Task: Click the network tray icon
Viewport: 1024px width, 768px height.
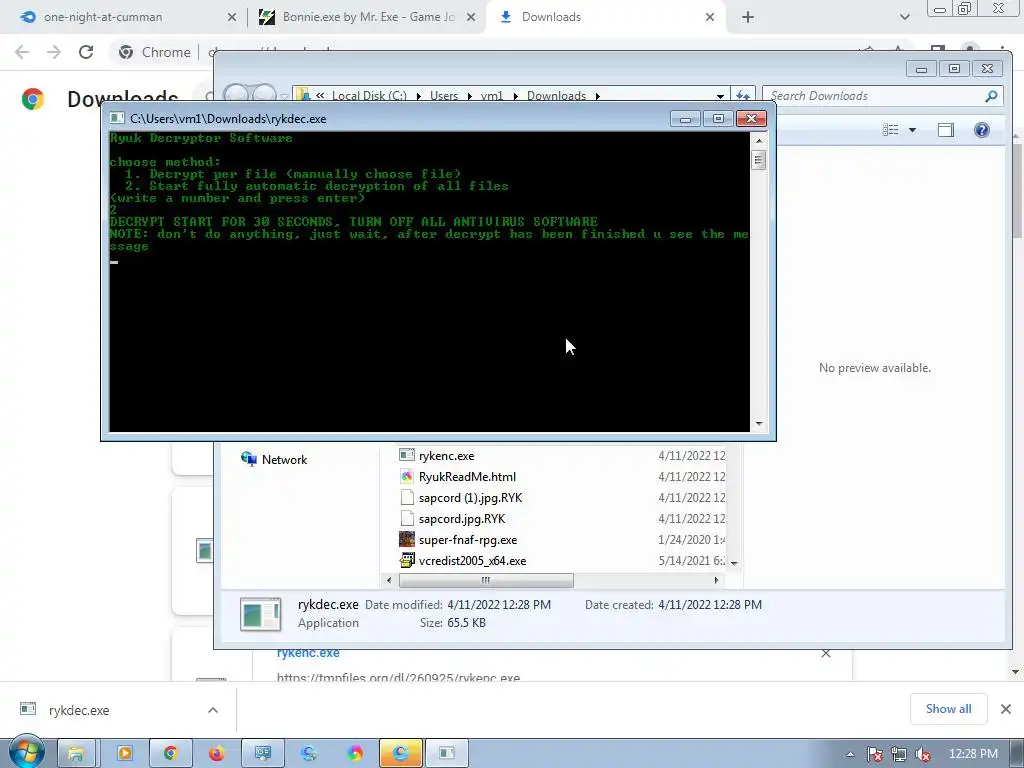Action: click(x=899, y=754)
